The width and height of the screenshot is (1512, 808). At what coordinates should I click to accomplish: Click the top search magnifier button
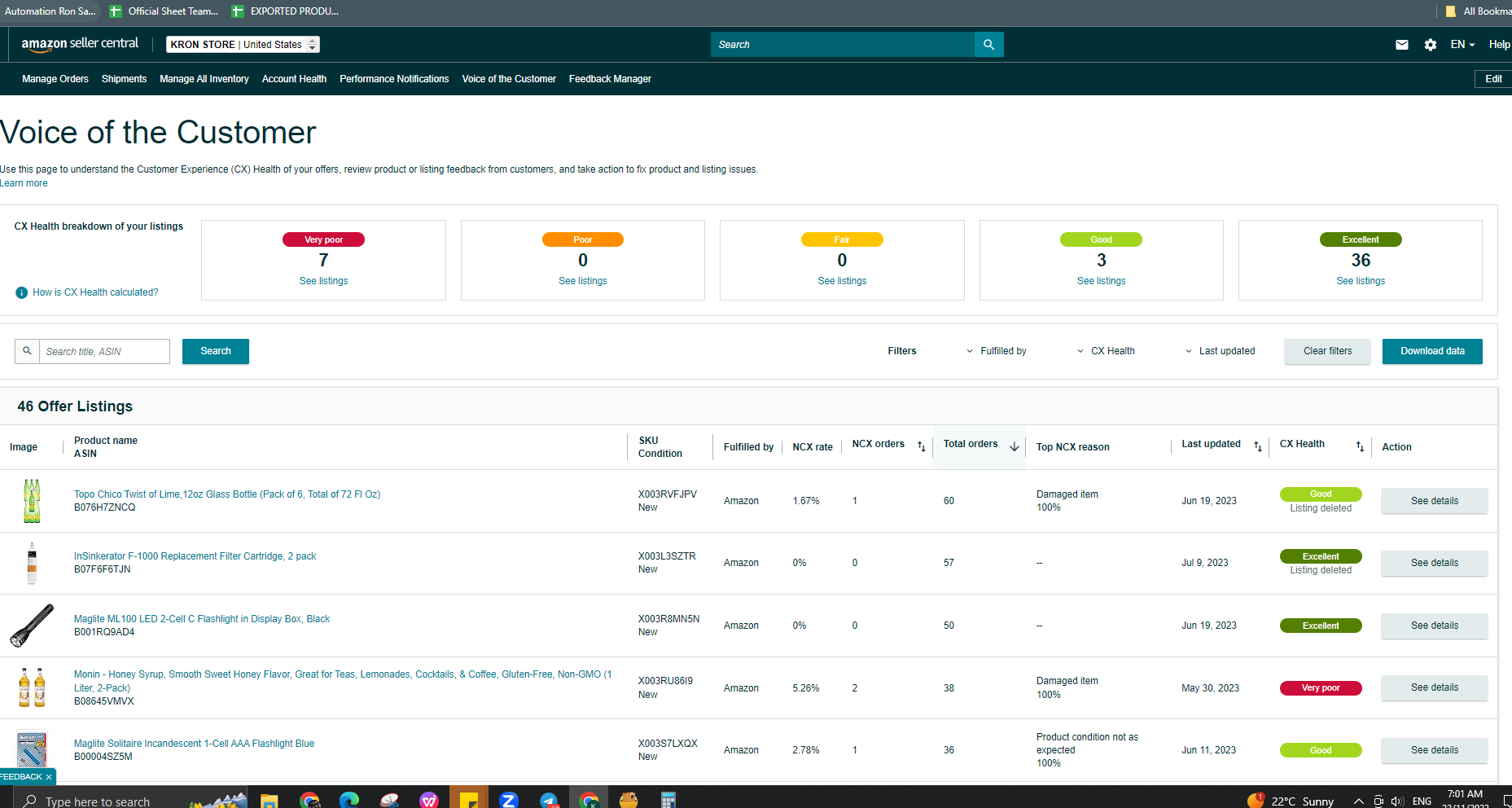pos(988,45)
